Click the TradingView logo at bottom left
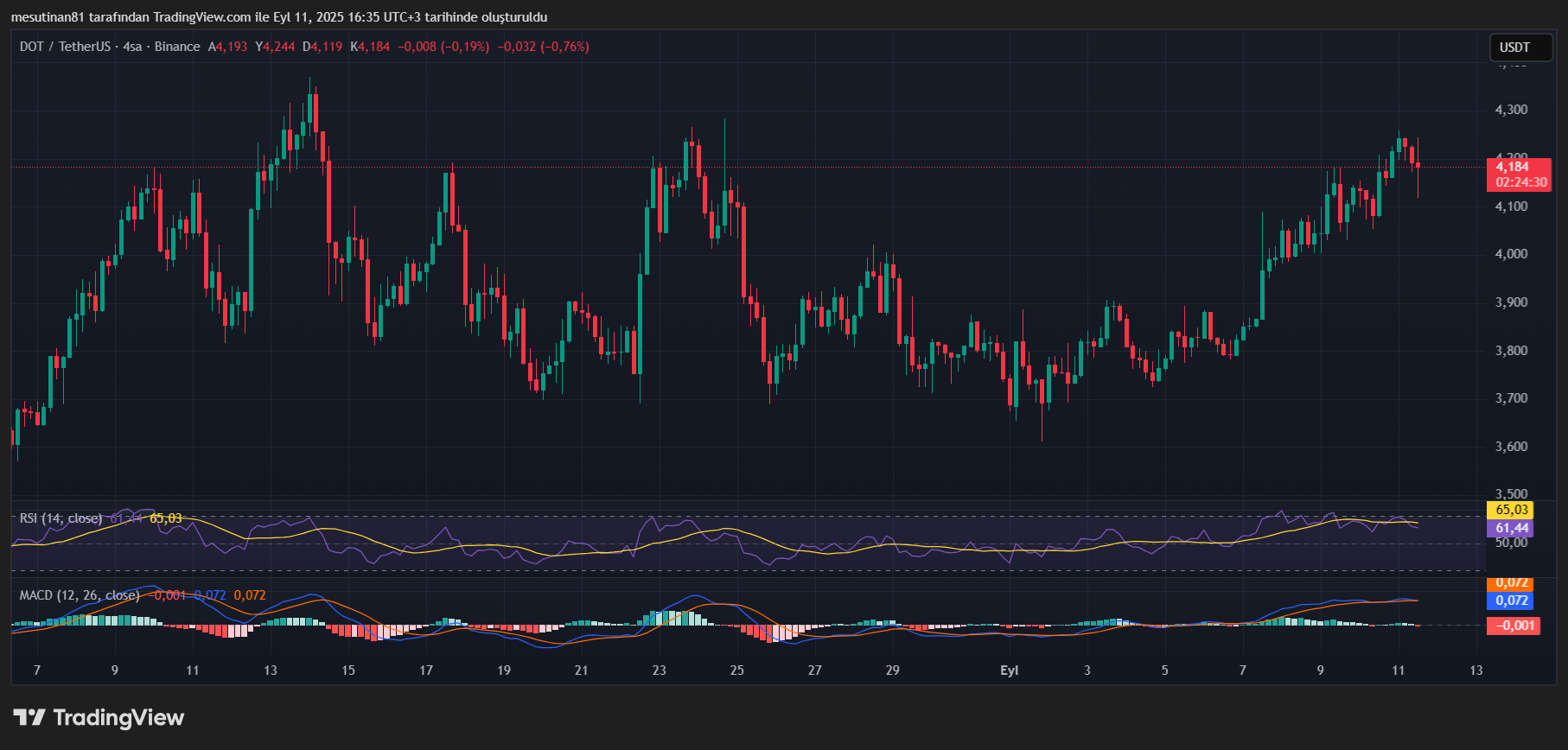Image resolution: width=1568 pixels, height=750 pixels. pos(99,718)
